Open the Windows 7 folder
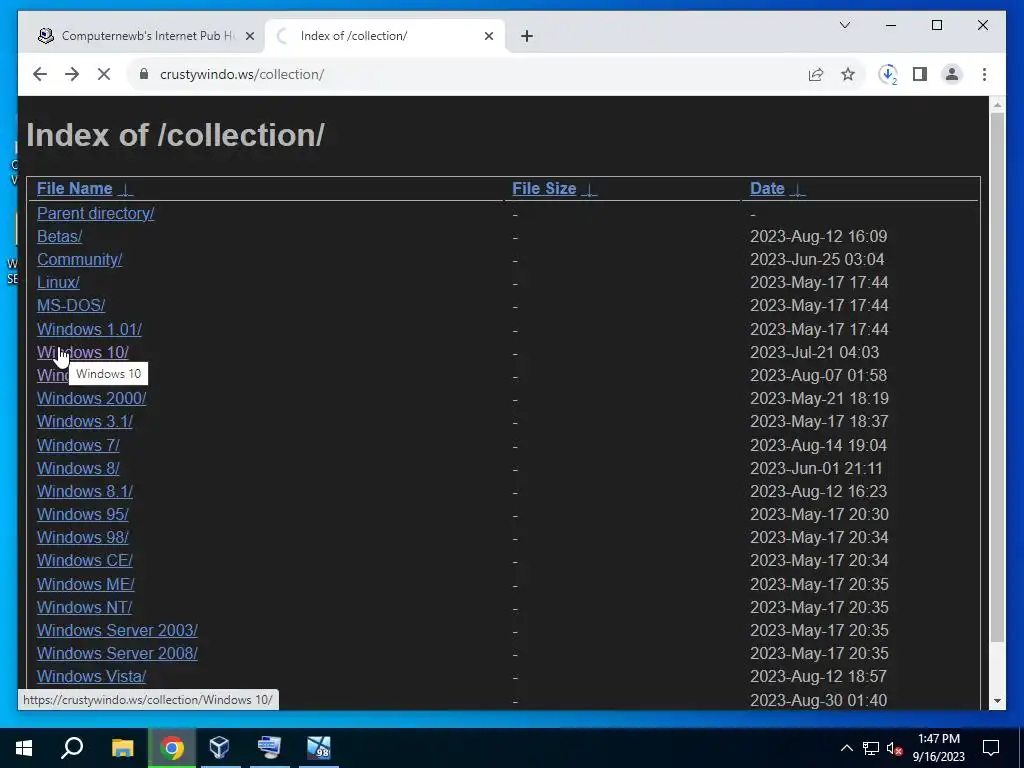The height and width of the screenshot is (768, 1024). [x=78, y=445]
